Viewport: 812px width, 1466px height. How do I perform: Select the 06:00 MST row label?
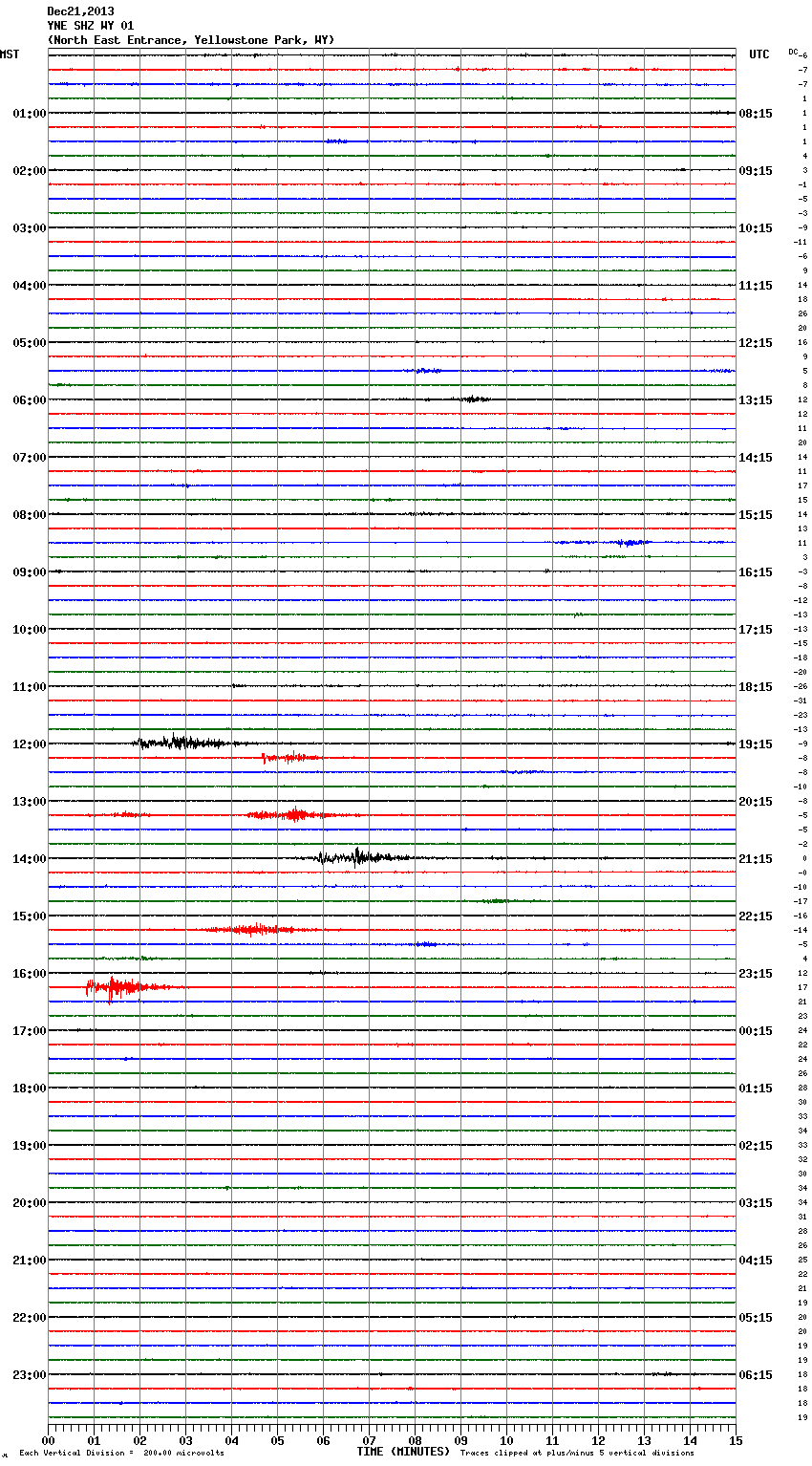[x=30, y=400]
